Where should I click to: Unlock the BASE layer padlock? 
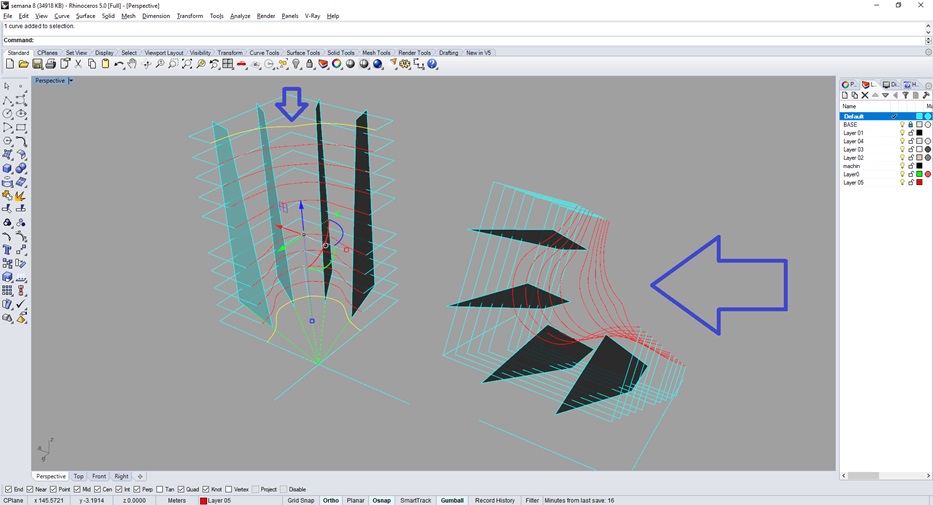[x=910, y=125]
